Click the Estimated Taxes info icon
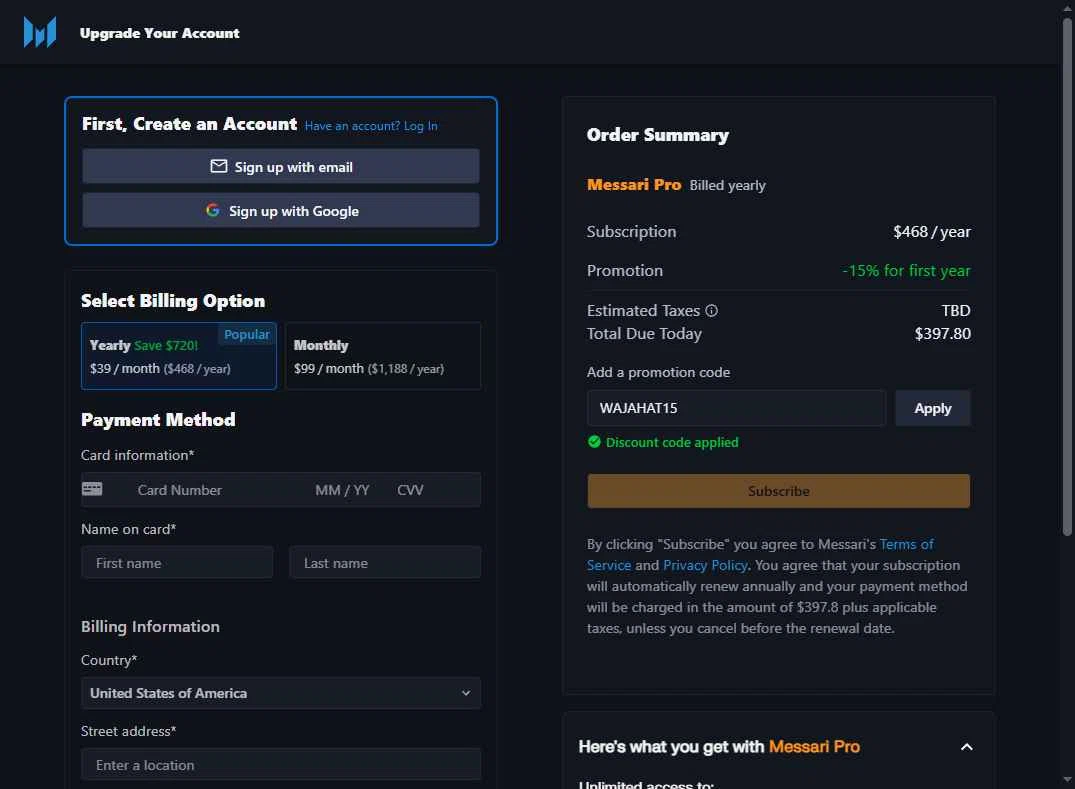The image size is (1075, 789). click(712, 311)
